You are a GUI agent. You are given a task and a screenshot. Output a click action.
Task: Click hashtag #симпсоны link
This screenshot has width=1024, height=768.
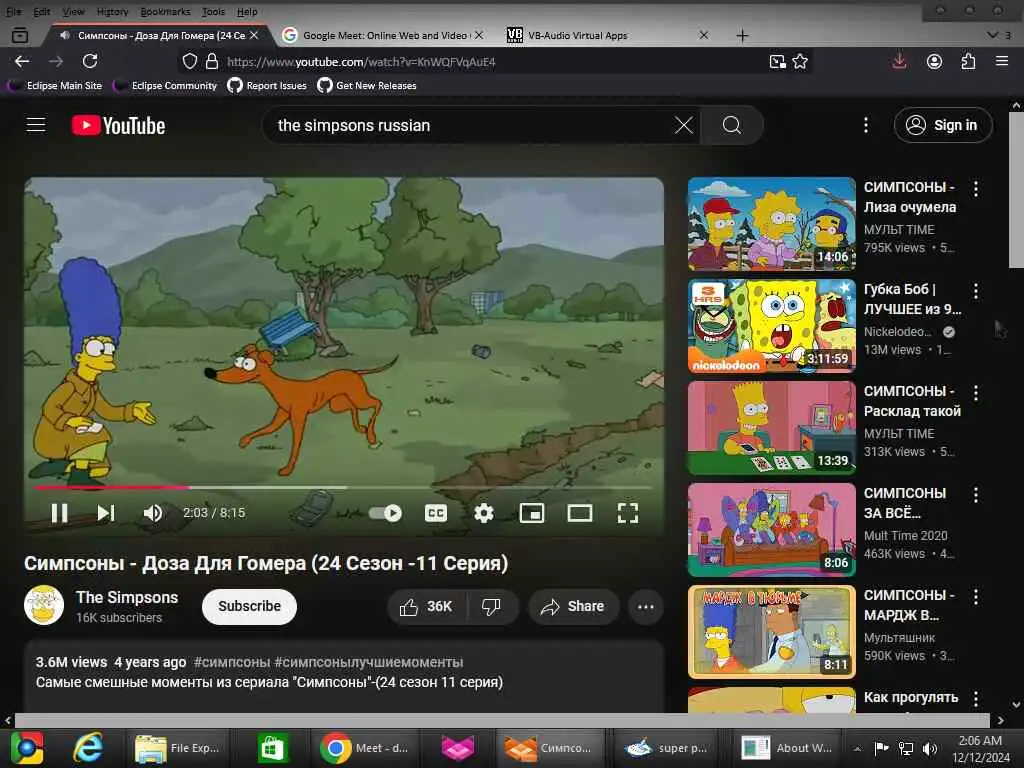tap(232, 662)
